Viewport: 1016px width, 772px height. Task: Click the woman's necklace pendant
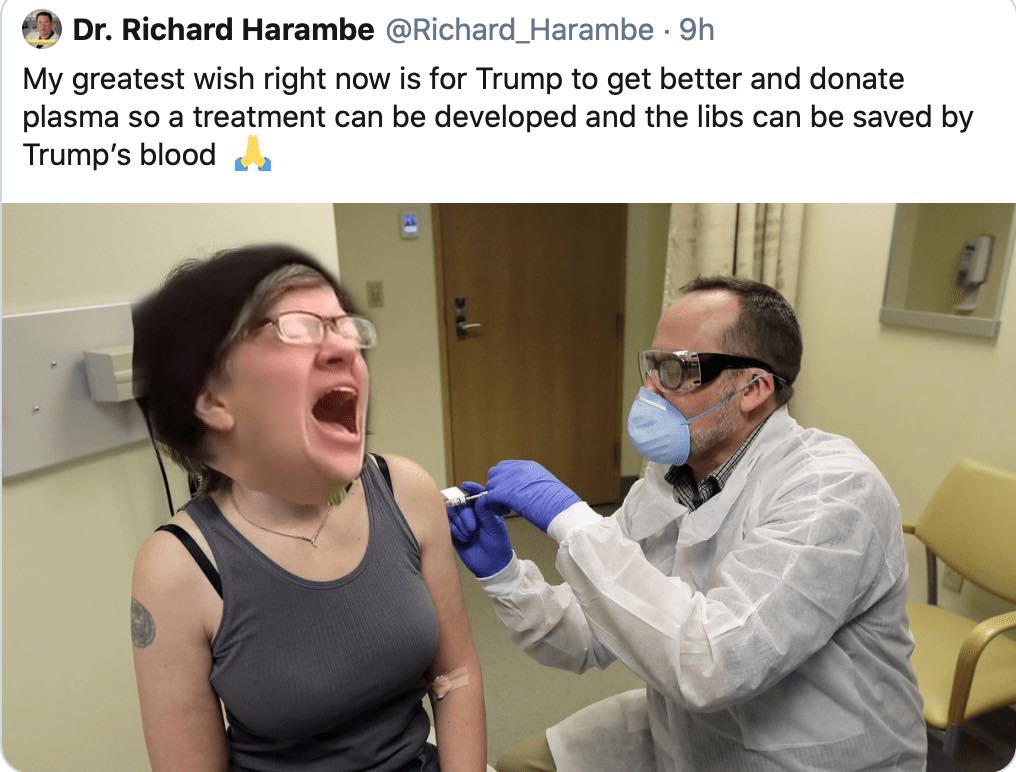click(x=314, y=540)
